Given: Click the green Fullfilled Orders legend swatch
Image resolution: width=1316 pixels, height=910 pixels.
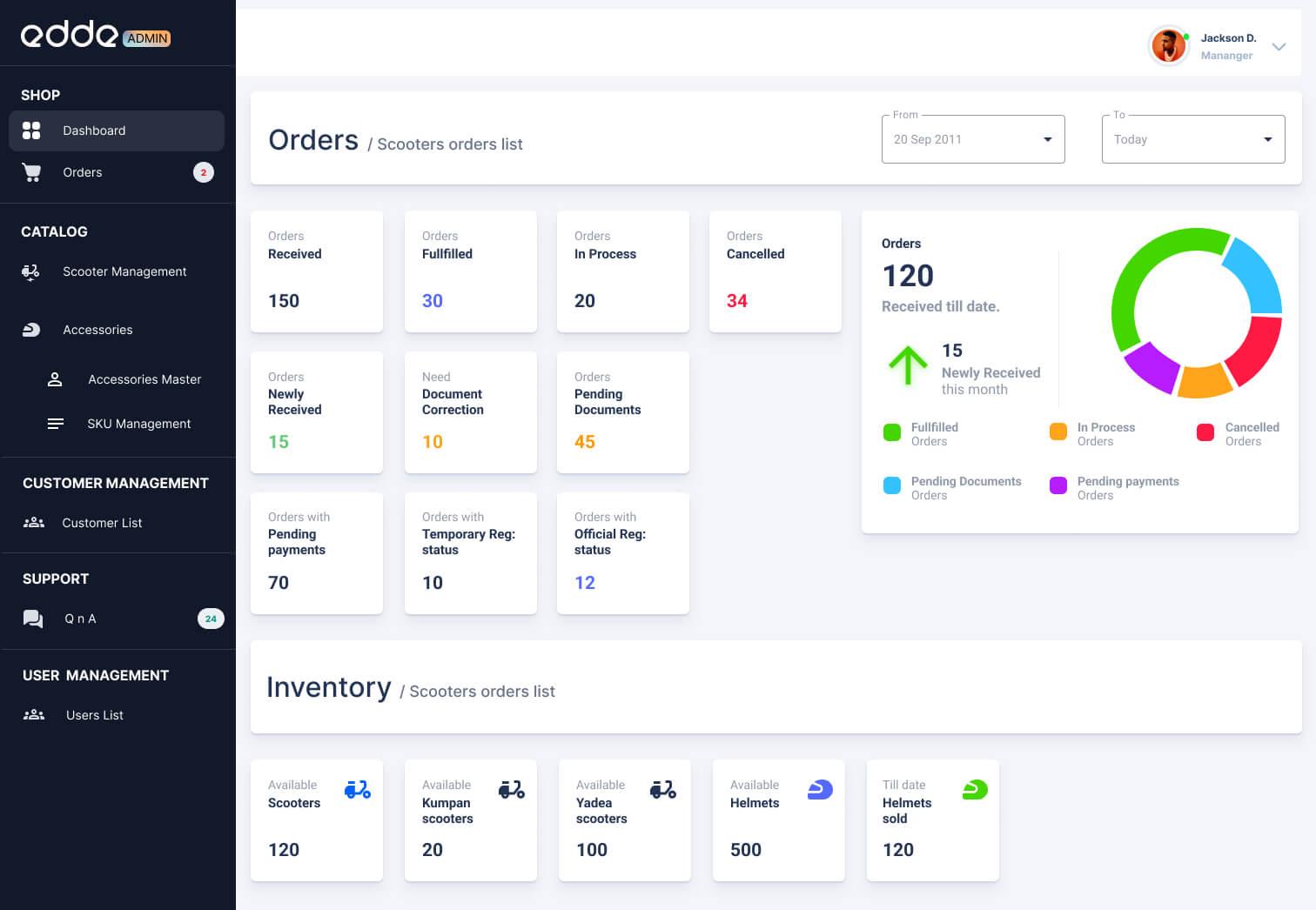Looking at the screenshot, I should pos(892,432).
